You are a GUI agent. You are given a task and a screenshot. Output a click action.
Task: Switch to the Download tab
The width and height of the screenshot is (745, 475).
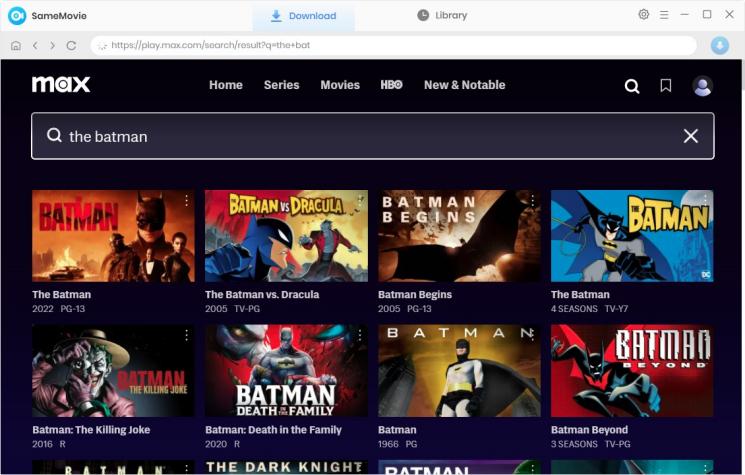point(303,16)
